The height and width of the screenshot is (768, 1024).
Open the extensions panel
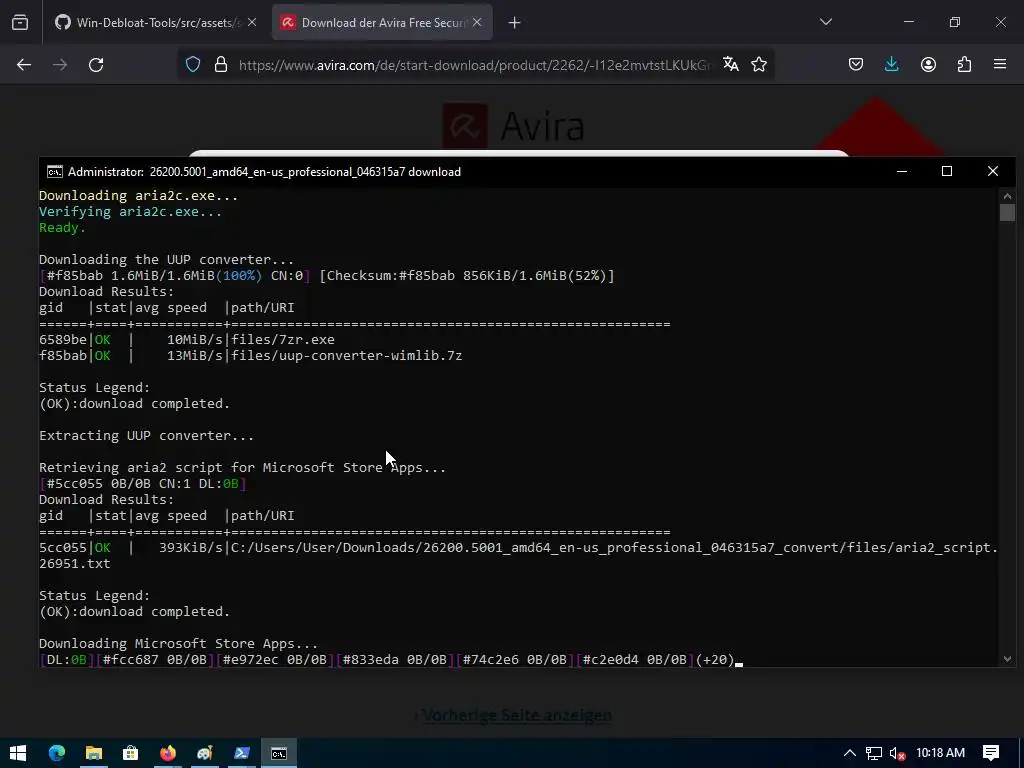[964, 64]
